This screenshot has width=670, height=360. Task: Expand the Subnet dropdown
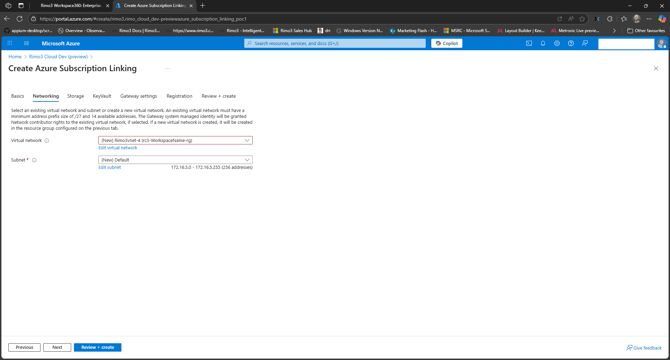(x=175, y=160)
